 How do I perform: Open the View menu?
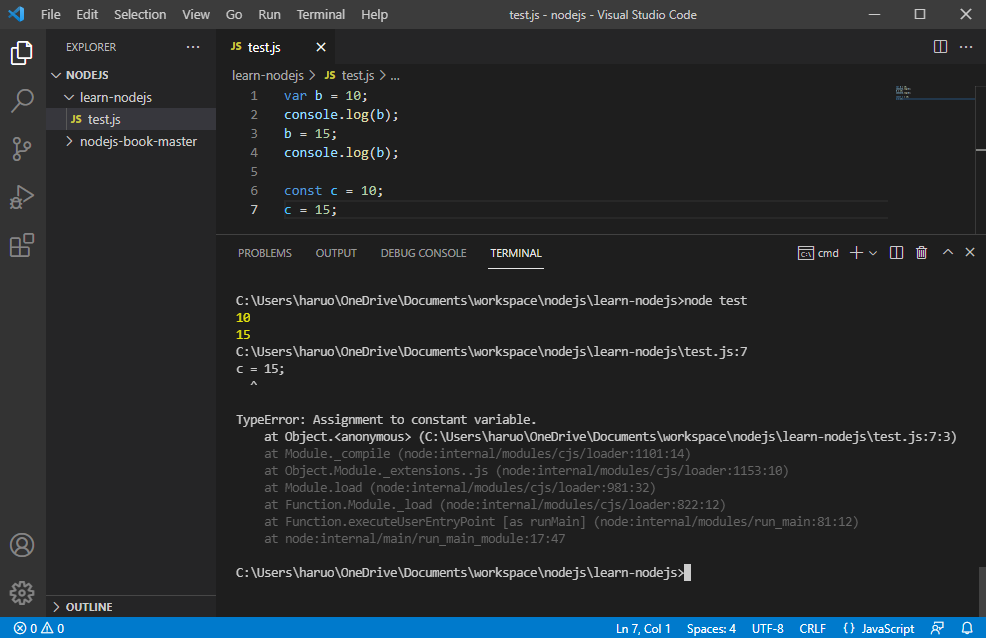(x=196, y=14)
